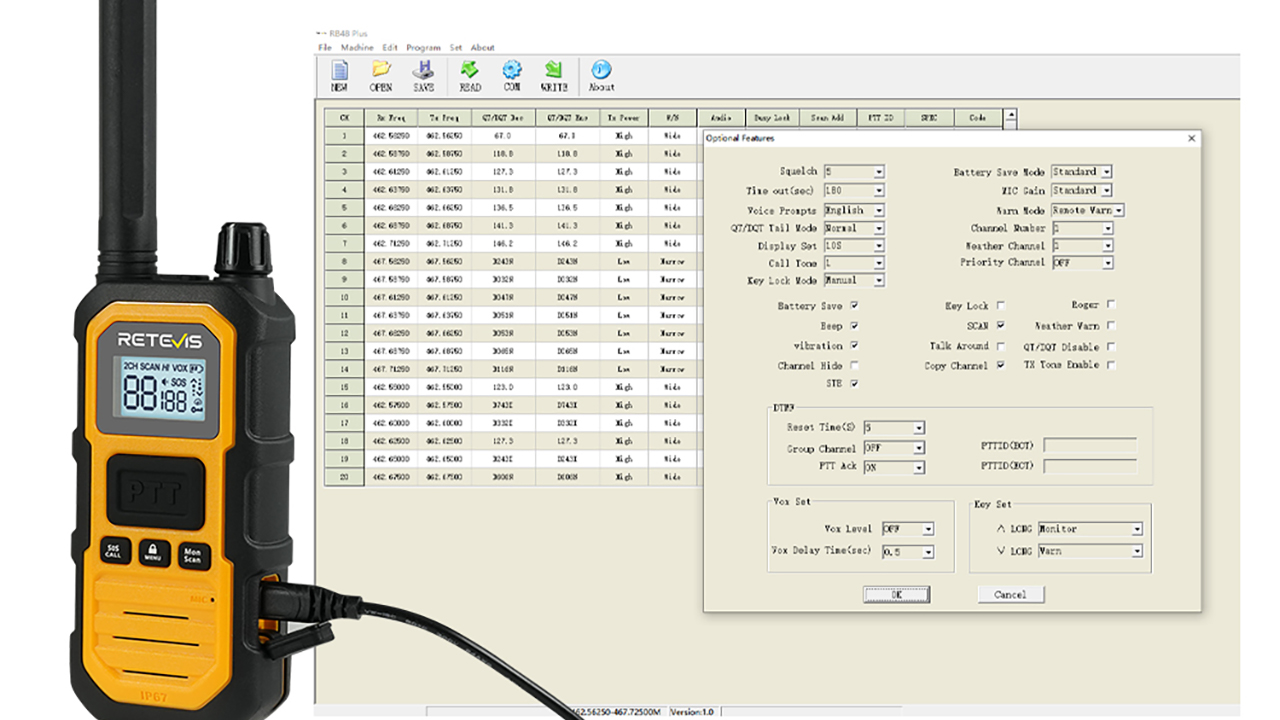Click the READ from radio icon

(470, 76)
